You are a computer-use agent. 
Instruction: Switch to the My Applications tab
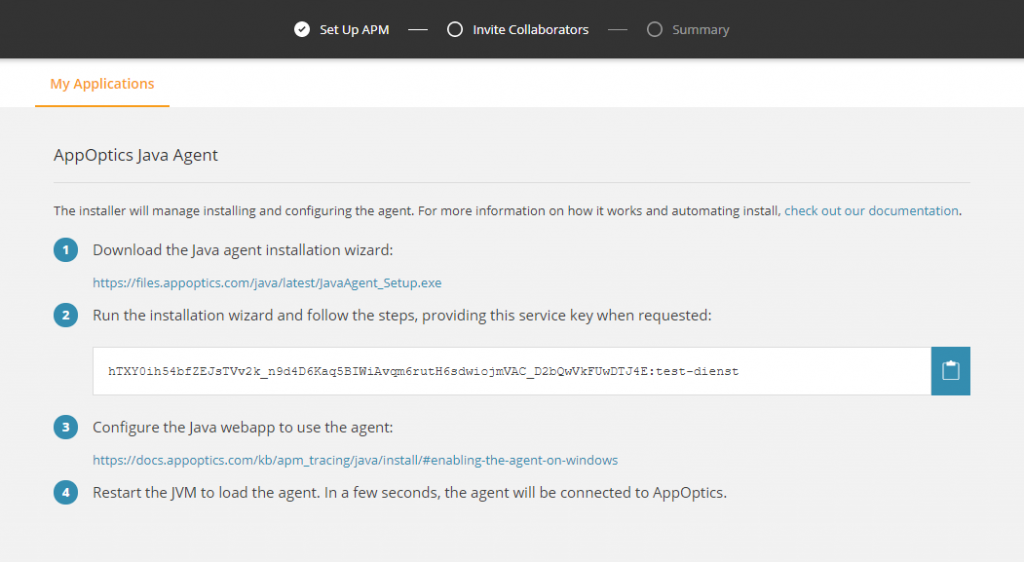pos(102,84)
